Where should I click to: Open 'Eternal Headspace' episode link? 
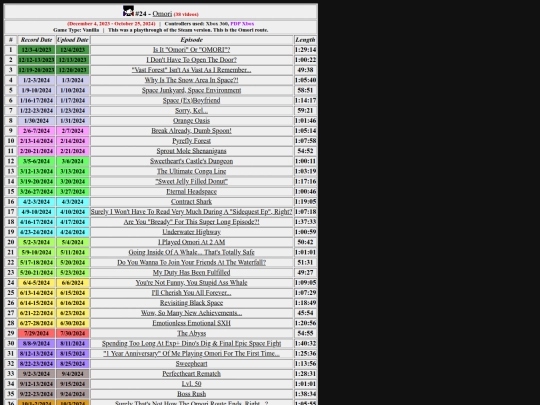tap(191, 192)
